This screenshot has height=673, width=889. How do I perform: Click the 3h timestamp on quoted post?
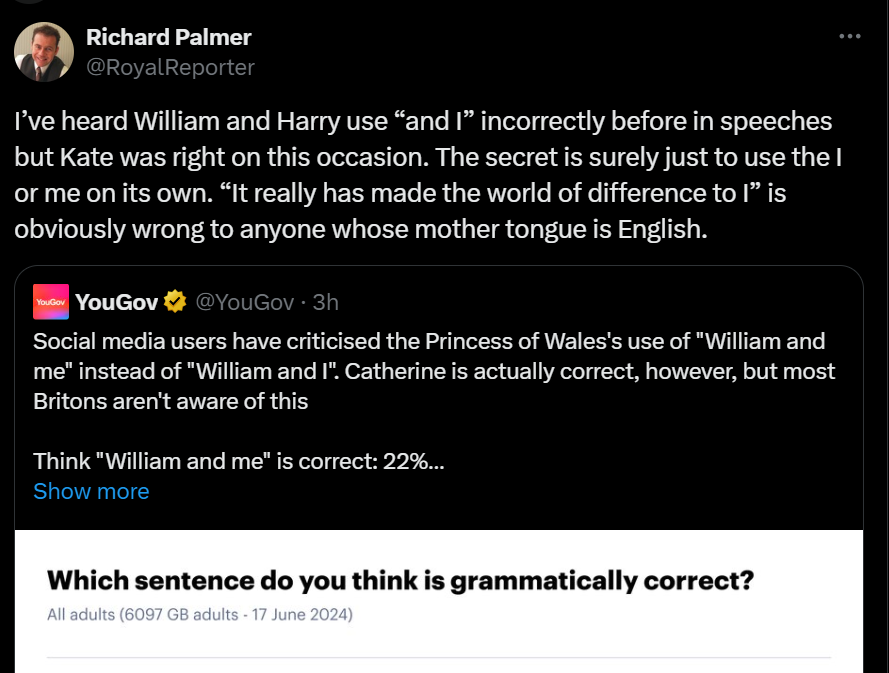pos(325,301)
